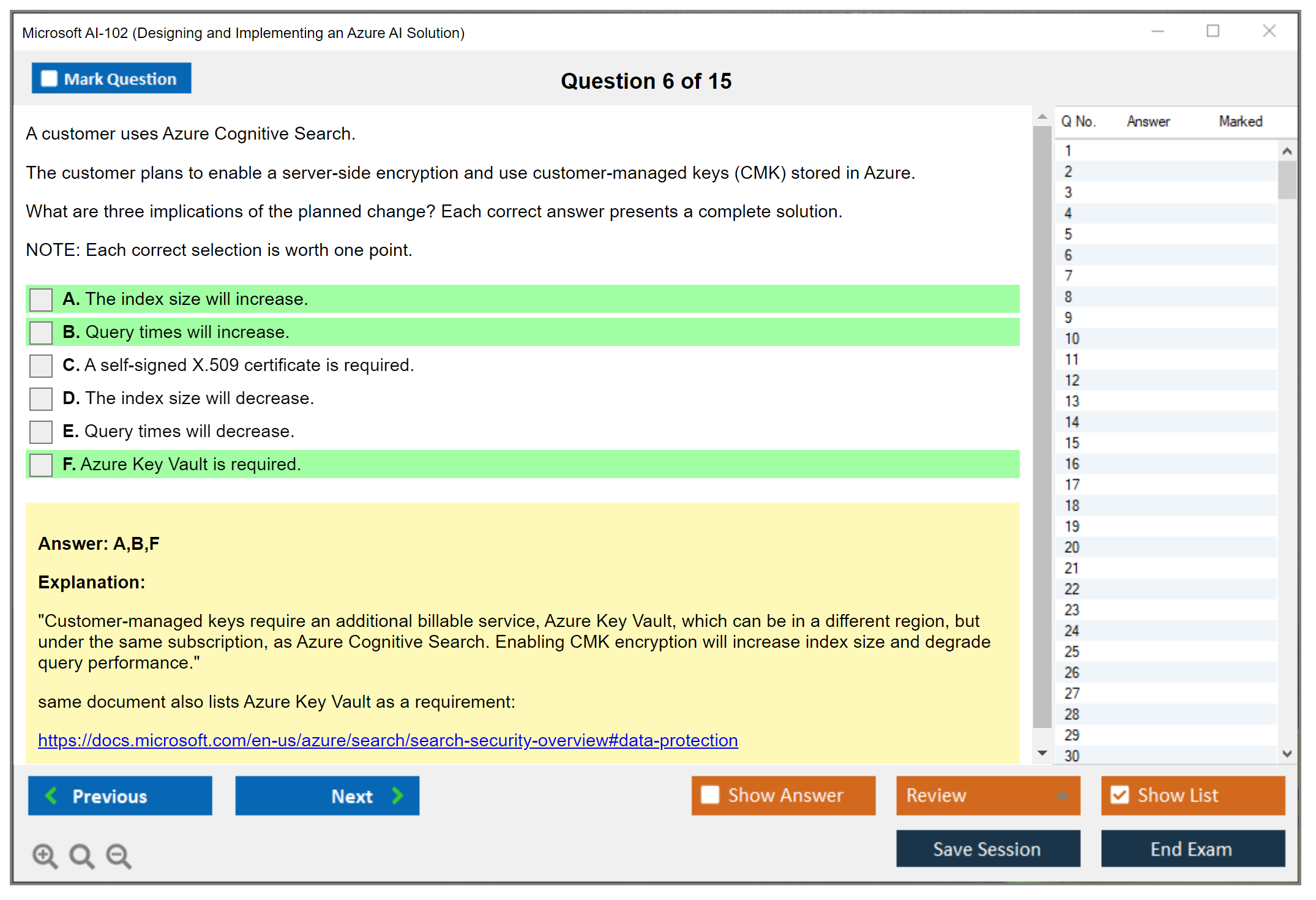Click the question pane vertical scrollbar
This screenshot has width=1316, height=900.
coord(1042,429)
